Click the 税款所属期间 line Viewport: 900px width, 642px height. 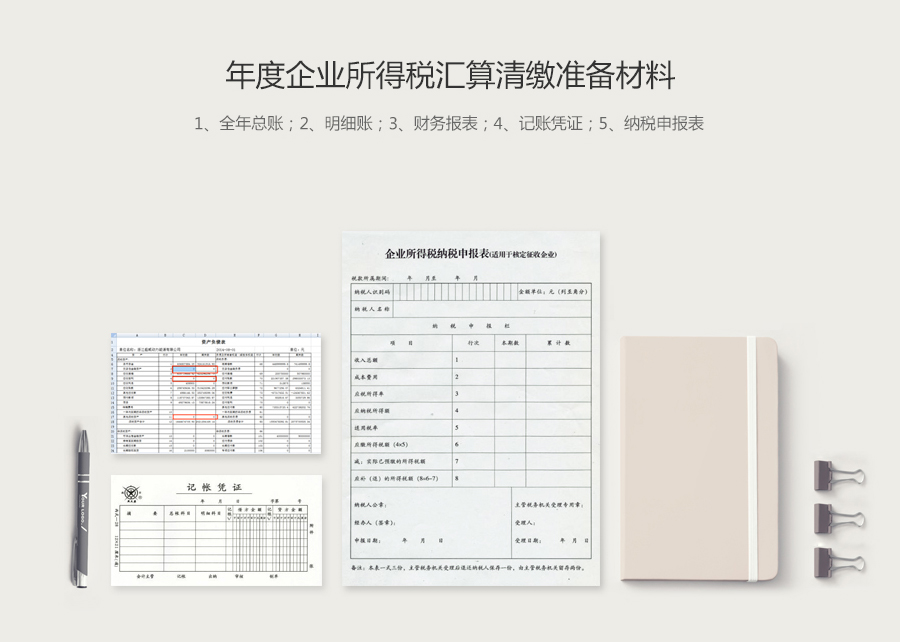tap(414, 278)
